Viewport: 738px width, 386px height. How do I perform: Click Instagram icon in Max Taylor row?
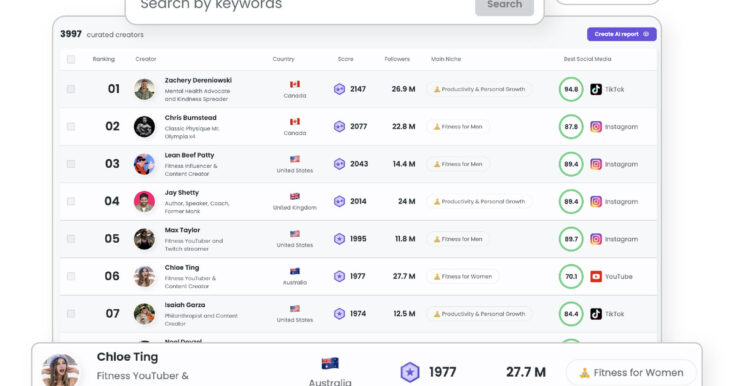point(596,239)
